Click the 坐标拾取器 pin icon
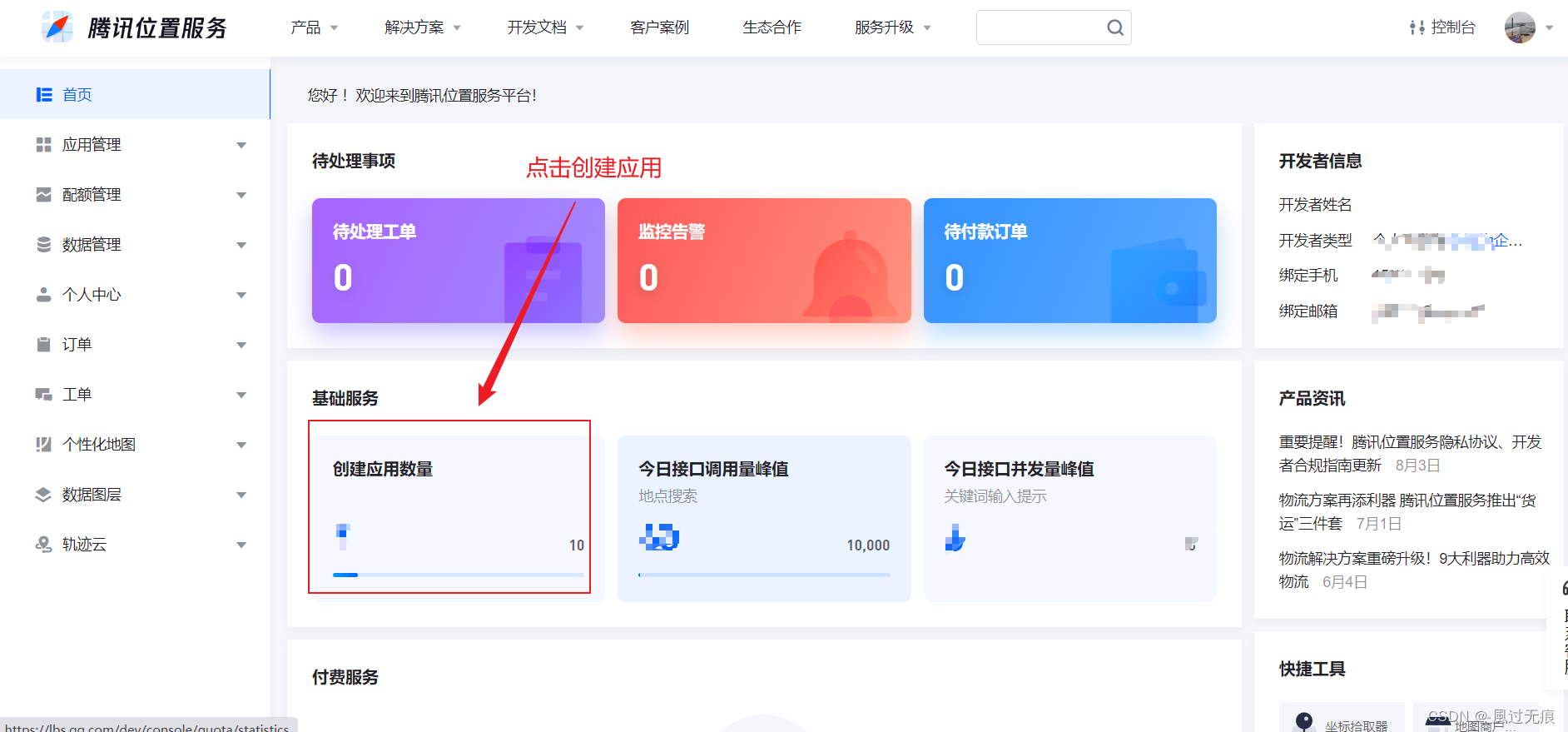Screen dimensions: 1568x732 1304,721
